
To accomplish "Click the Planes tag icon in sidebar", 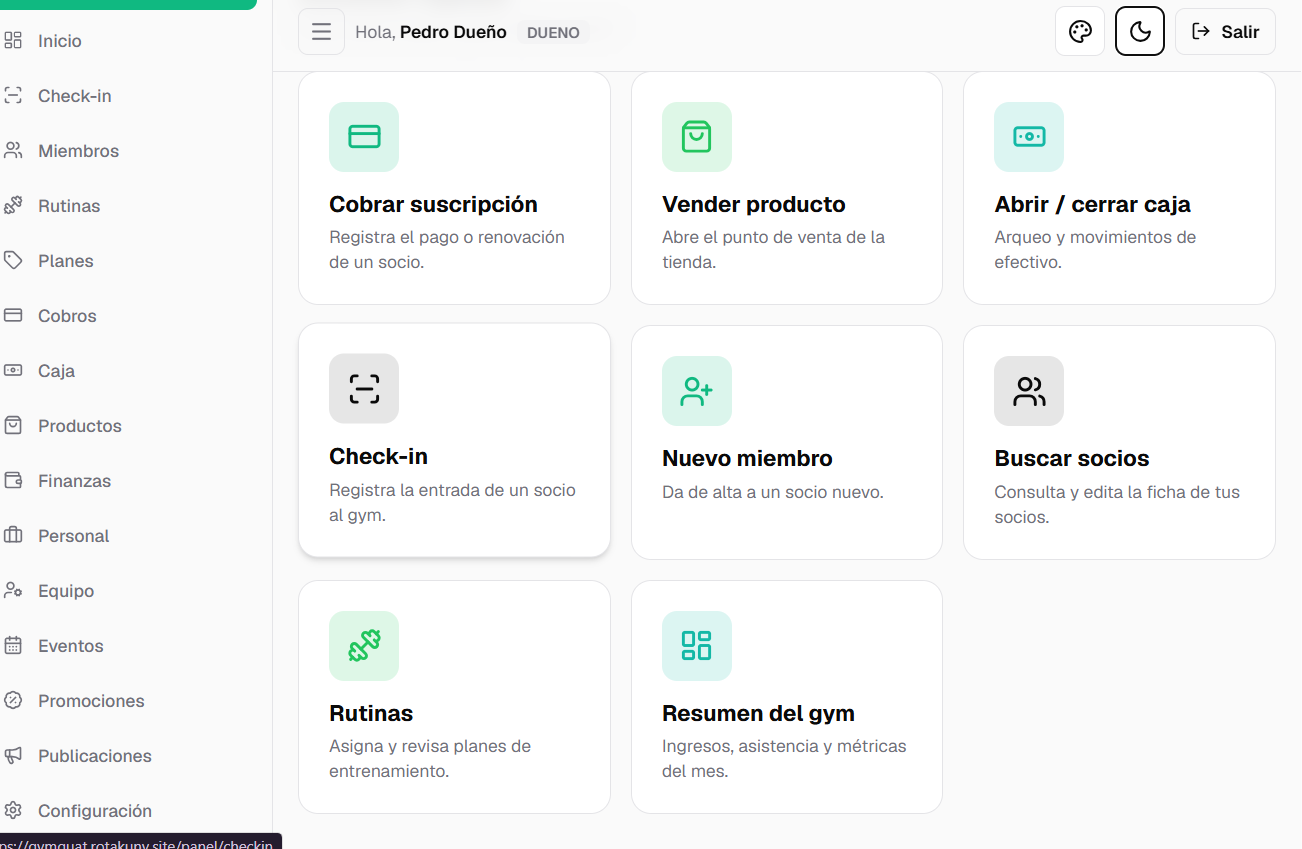I will [13, 261].
